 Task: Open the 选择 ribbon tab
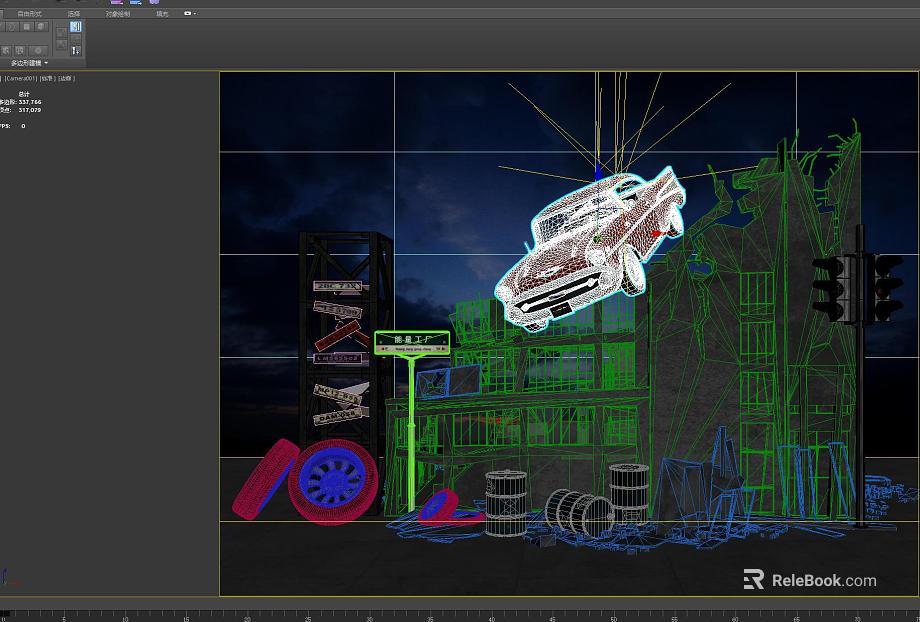click(73, 13)
